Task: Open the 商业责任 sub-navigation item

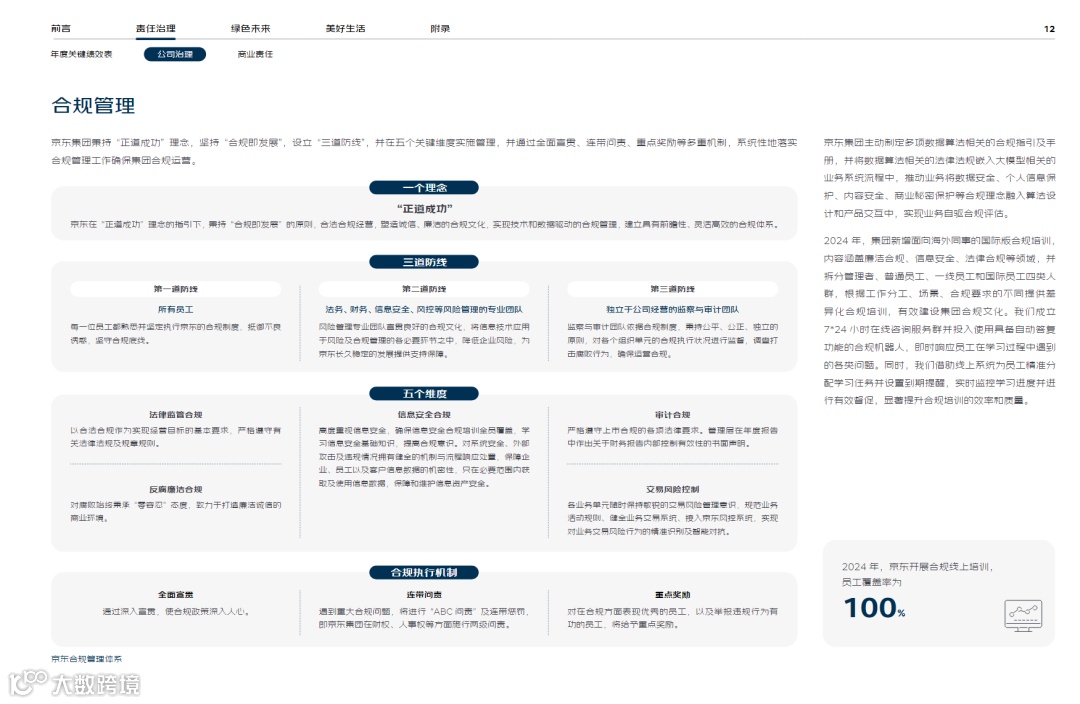Action: (255, 54)
